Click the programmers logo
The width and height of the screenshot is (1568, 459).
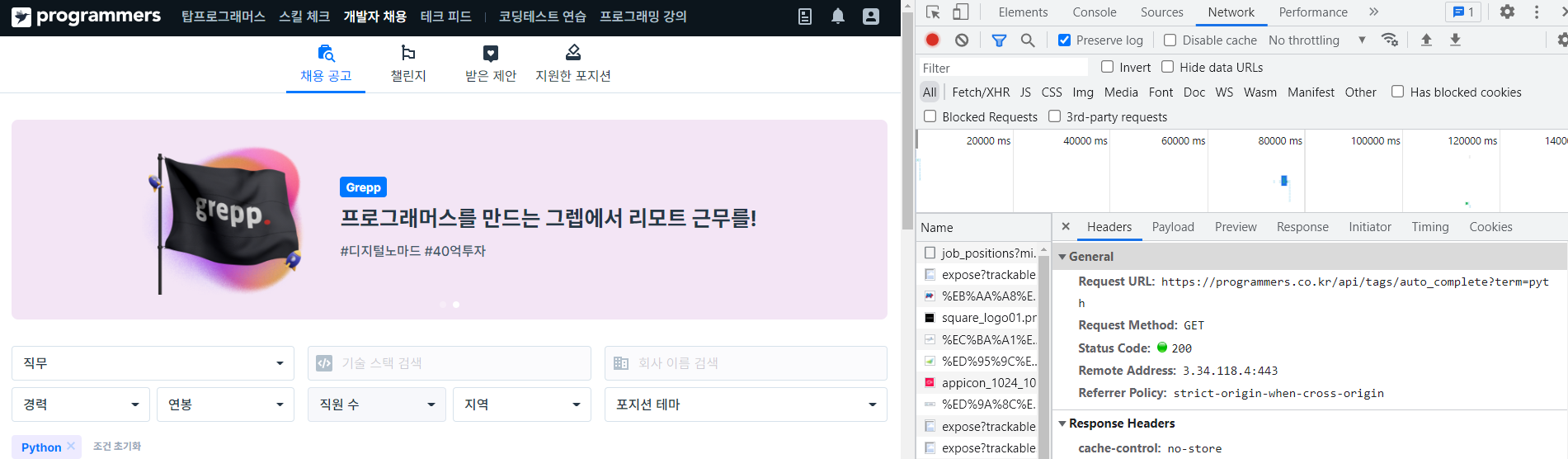pos(86,17)
